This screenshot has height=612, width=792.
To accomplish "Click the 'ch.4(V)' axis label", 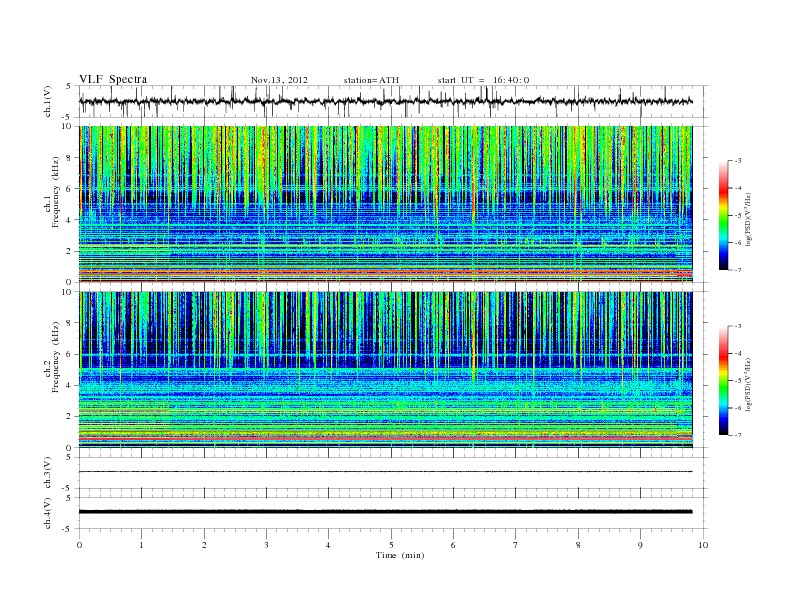I will [x=47, y=513].
